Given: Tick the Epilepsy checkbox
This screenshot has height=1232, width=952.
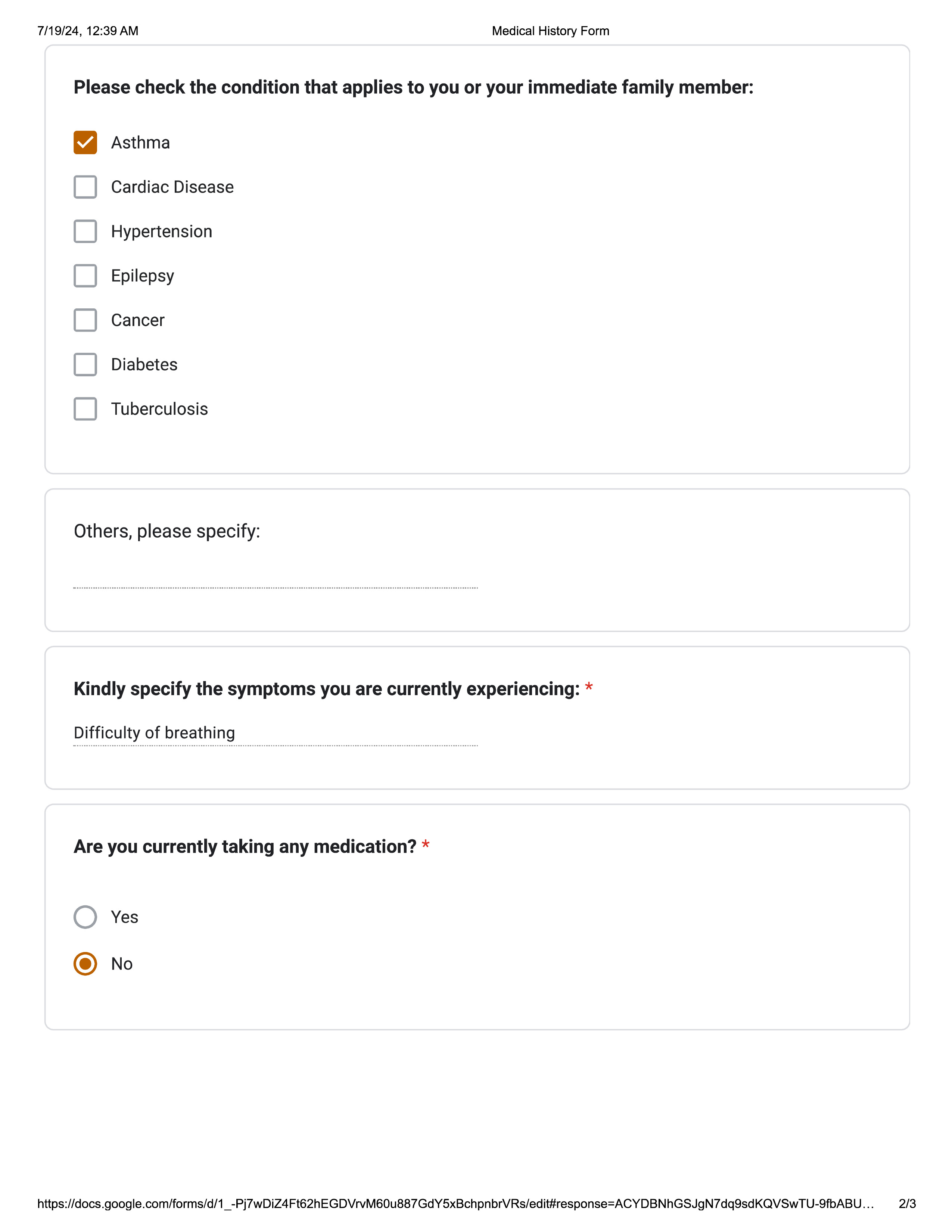Looking at the screenshot, I should click(85, 276).
